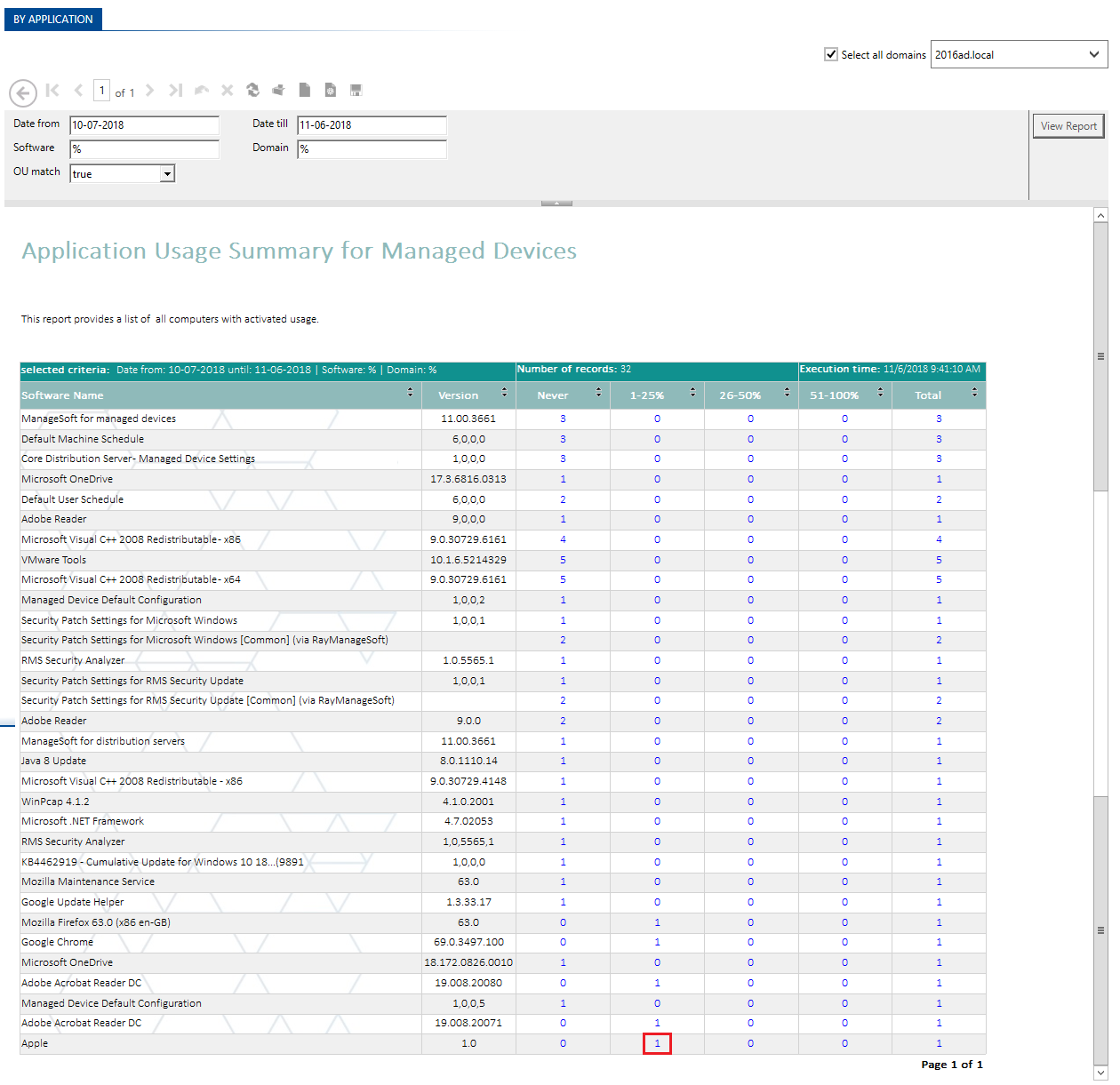This screenshot has width=1120, height=1085.
Task: Click the page layout document icon
Action: [304, 90]
